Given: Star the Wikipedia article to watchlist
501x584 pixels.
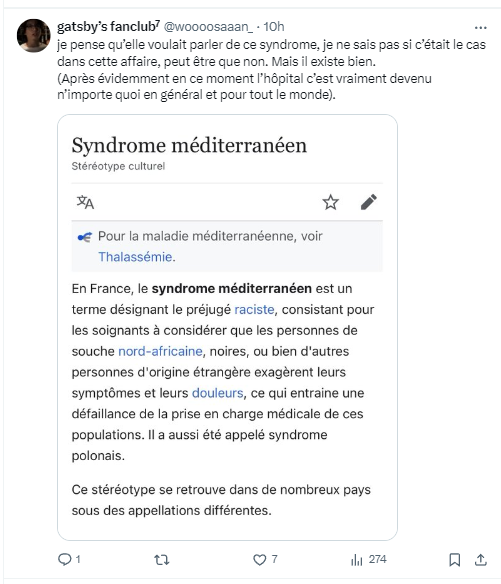Looking at the screenshot, I should (330, 202).
